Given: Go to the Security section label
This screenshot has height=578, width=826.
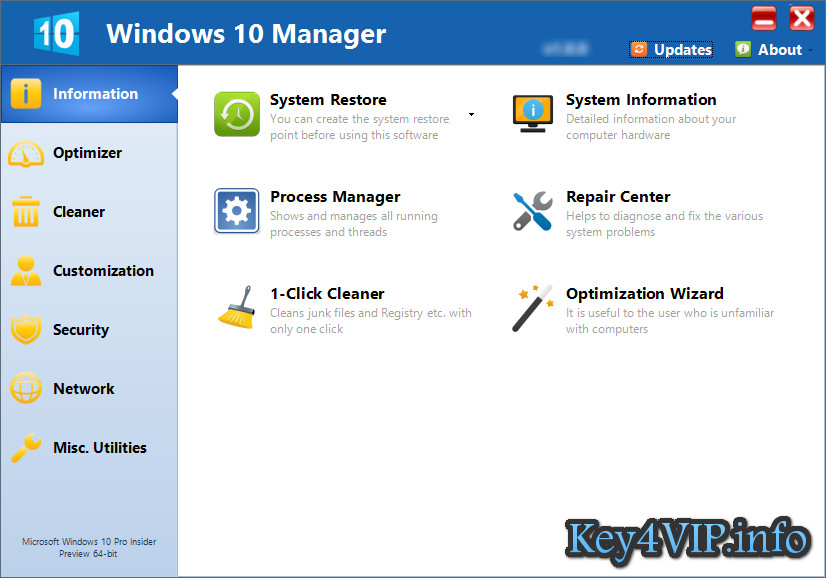Looking at the screenshot, I should coord(81,330).
